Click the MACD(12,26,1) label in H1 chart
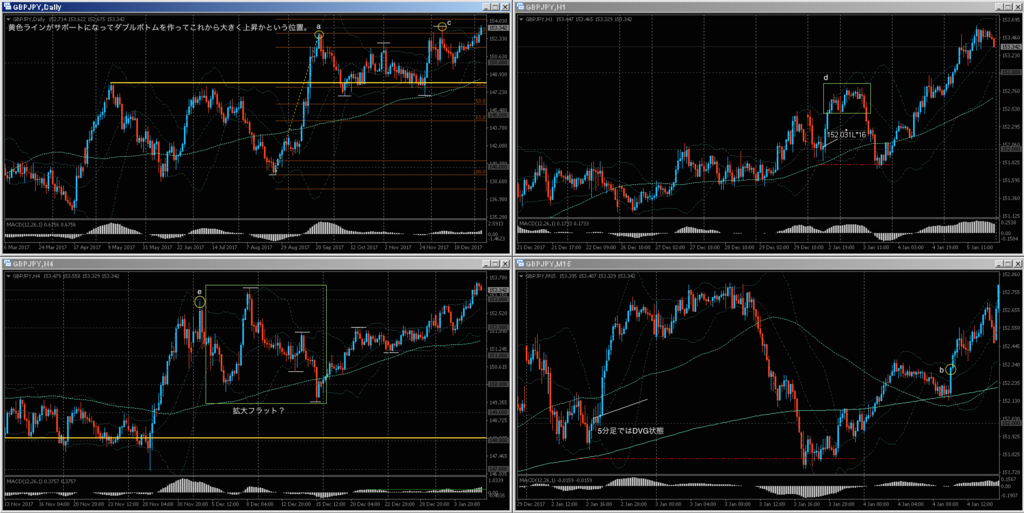1024x513 pixels. 536,224
